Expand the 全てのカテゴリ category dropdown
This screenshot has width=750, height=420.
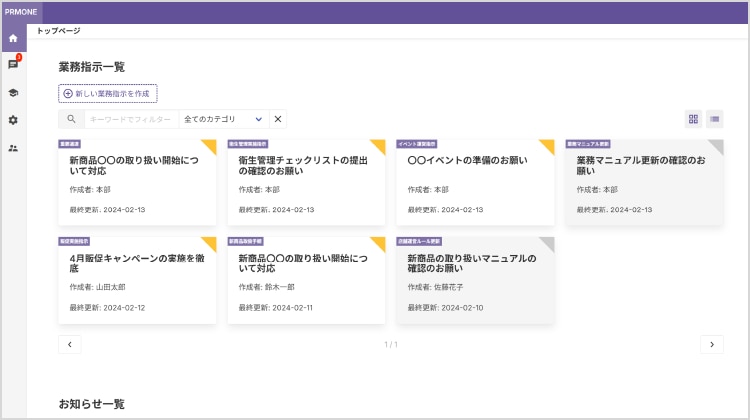coord(224,119)
